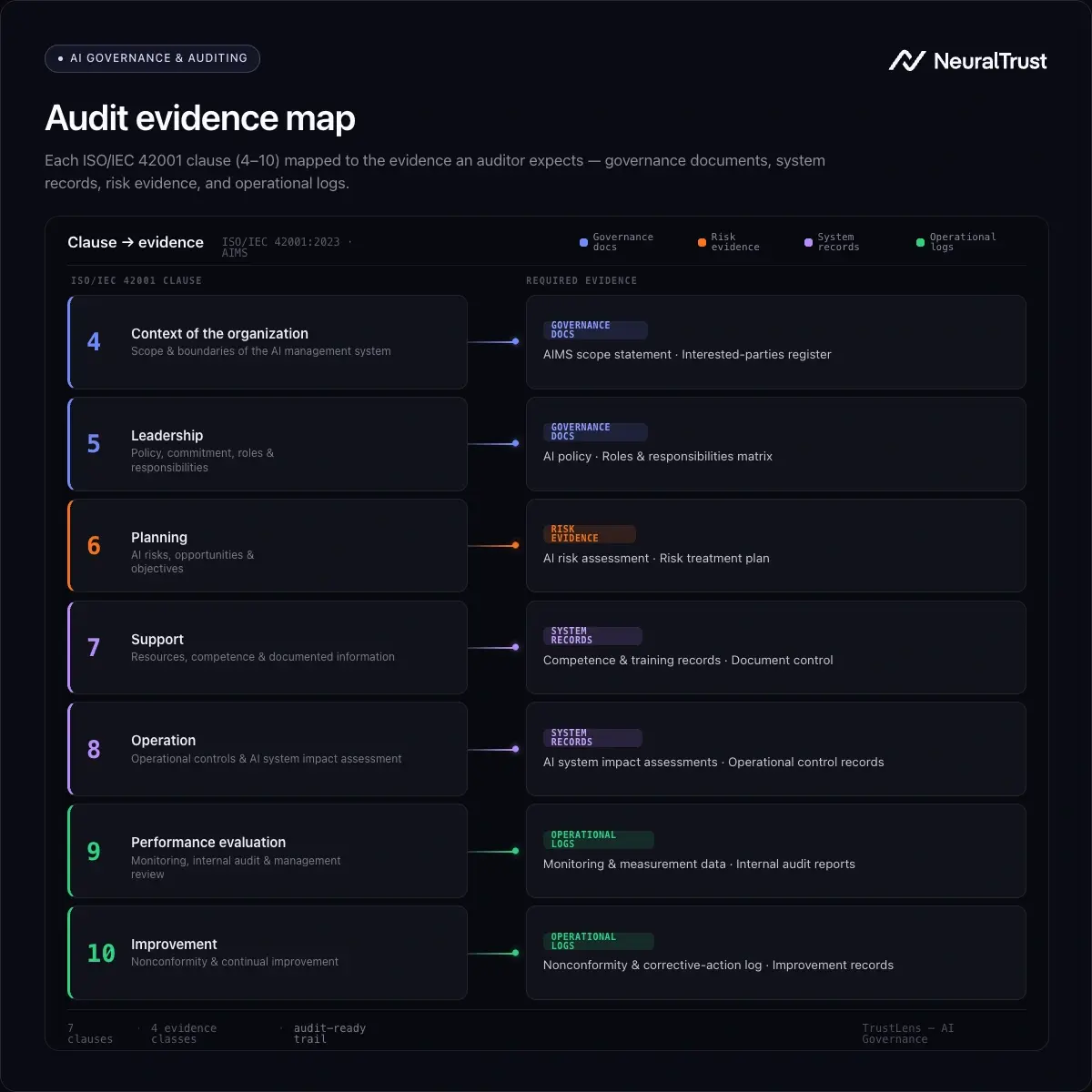
Task: Select 'AIMS scope statement · Interested-parties register' text
Action: click(x=687, y=355)
